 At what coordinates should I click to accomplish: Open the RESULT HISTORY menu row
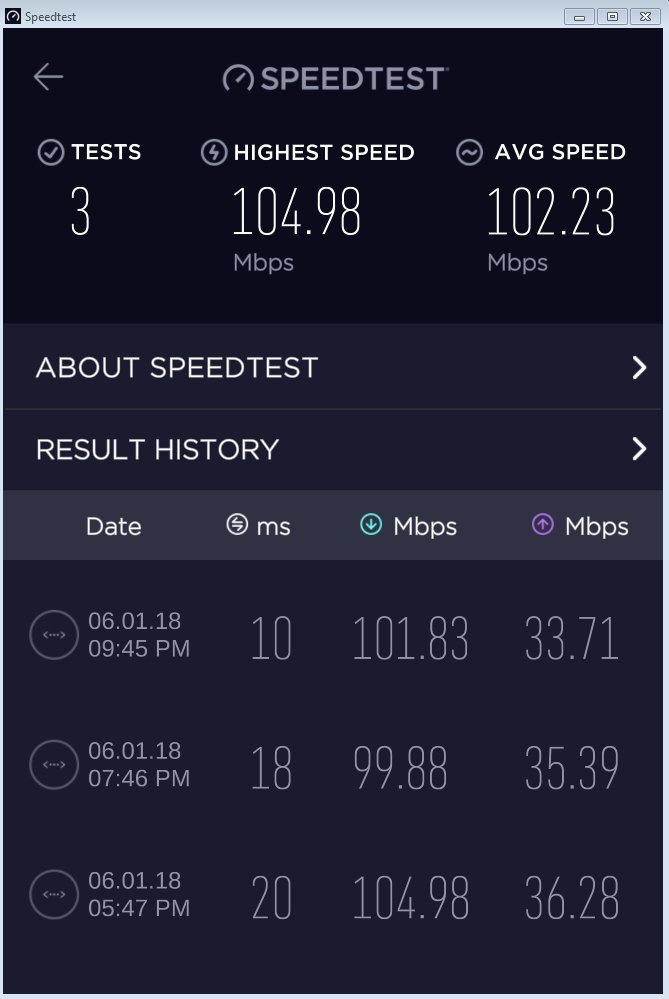(x=333, y=450)
